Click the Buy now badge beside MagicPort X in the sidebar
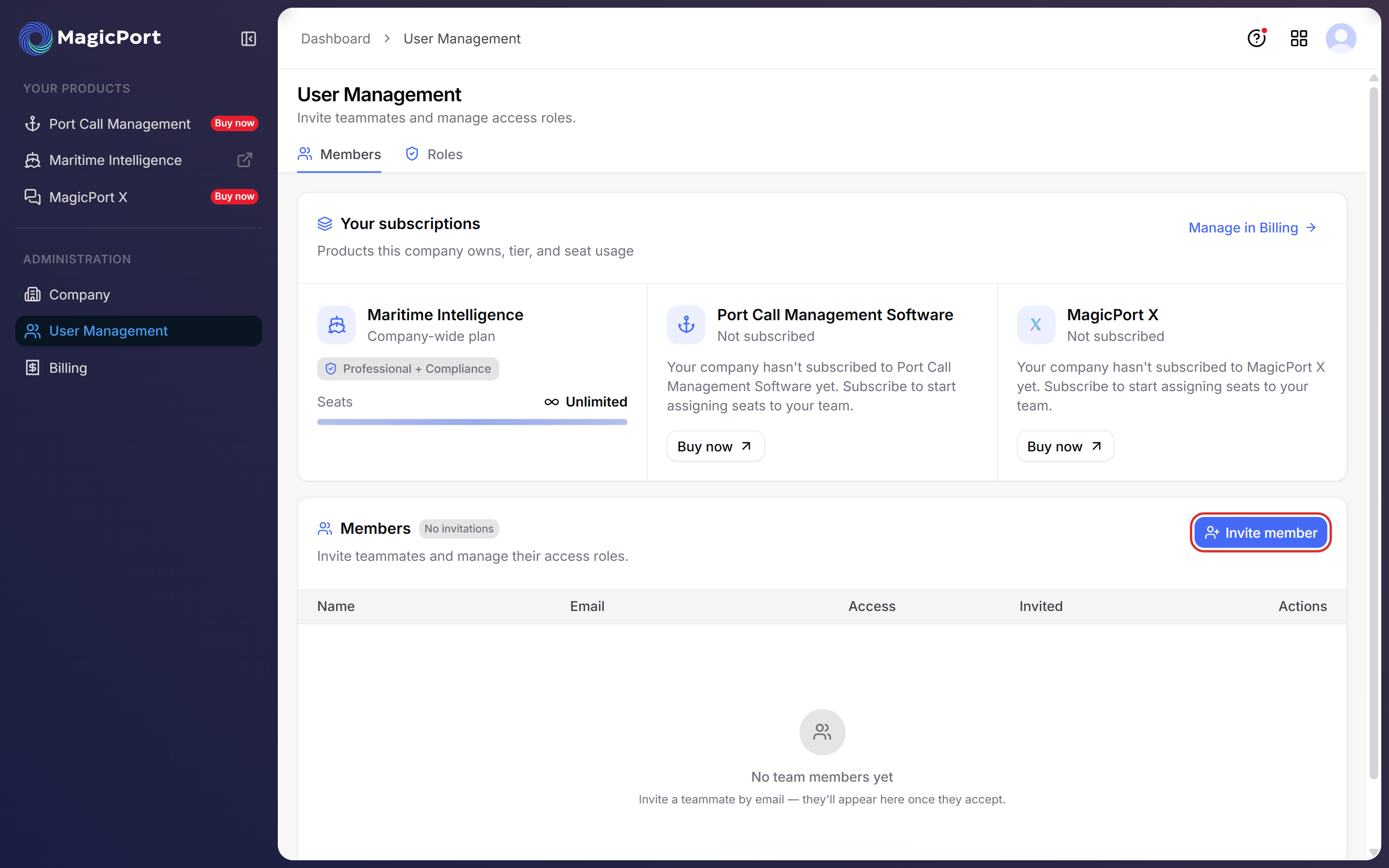Image resolution: width=1389 pixels, height=868 pixels. (x=234, y=196)
